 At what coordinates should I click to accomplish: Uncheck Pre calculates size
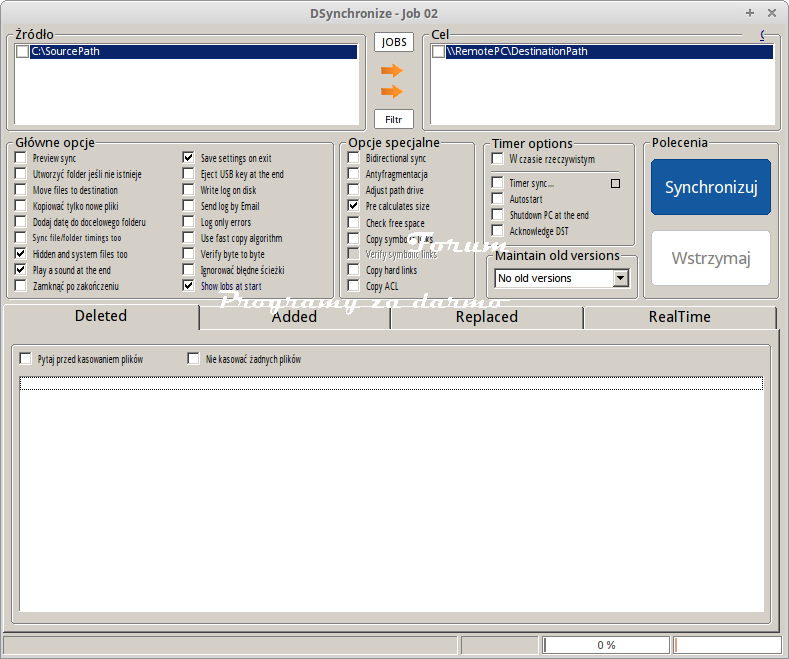pyautogui.click(x=354, y=206)
